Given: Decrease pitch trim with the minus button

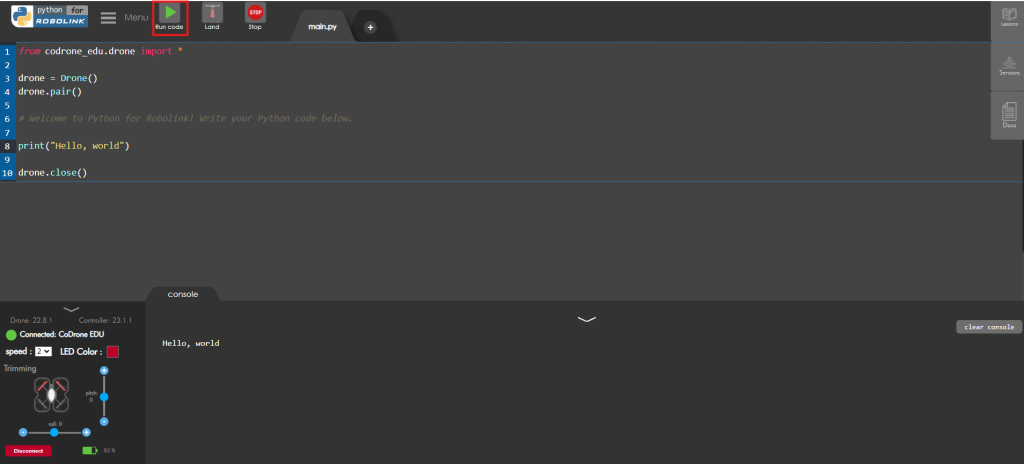Looking at the screenshot, I should coord(104,421).
